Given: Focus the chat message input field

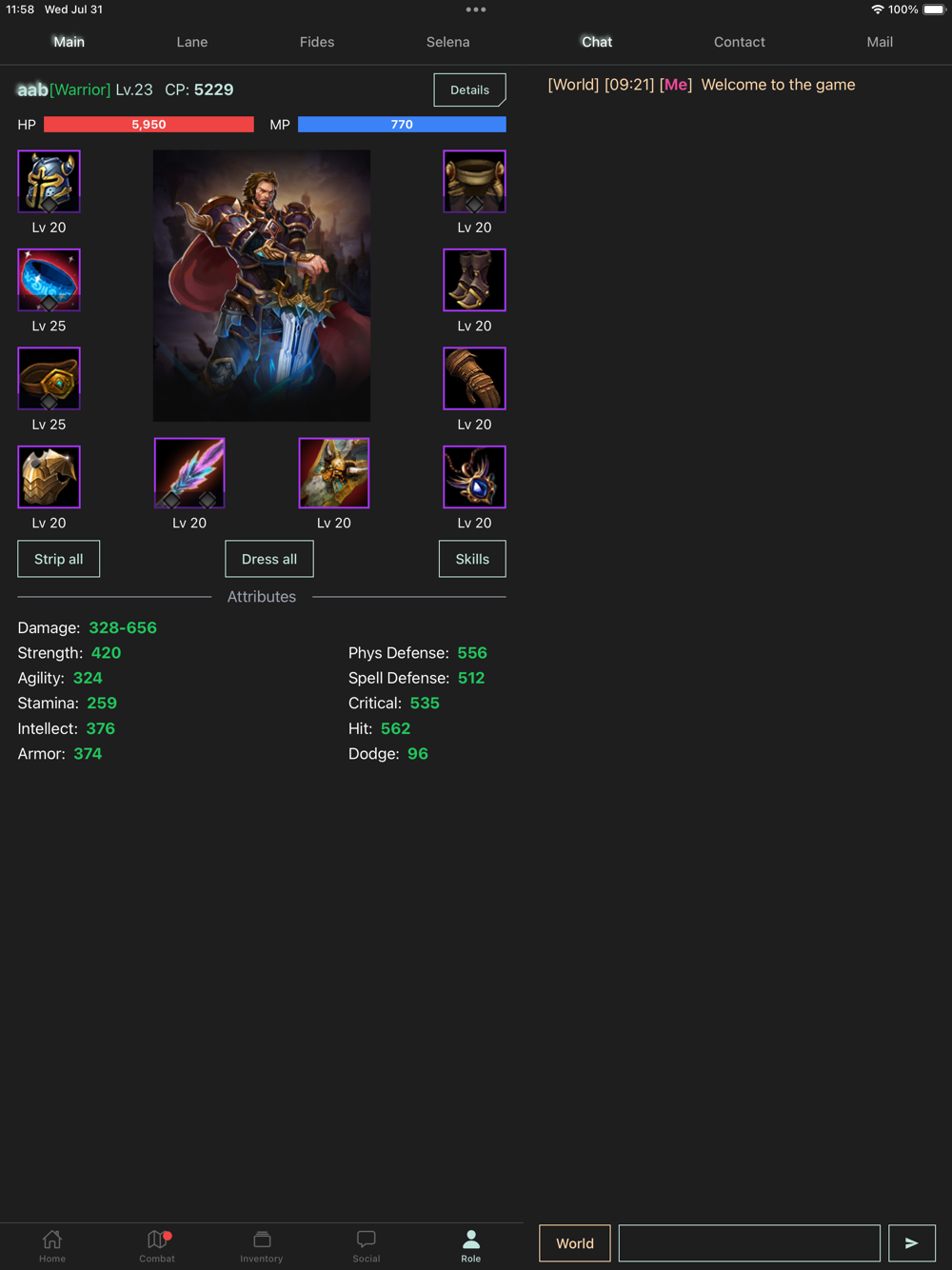Looking at the screenshot, I should (x=749, y=1243).
